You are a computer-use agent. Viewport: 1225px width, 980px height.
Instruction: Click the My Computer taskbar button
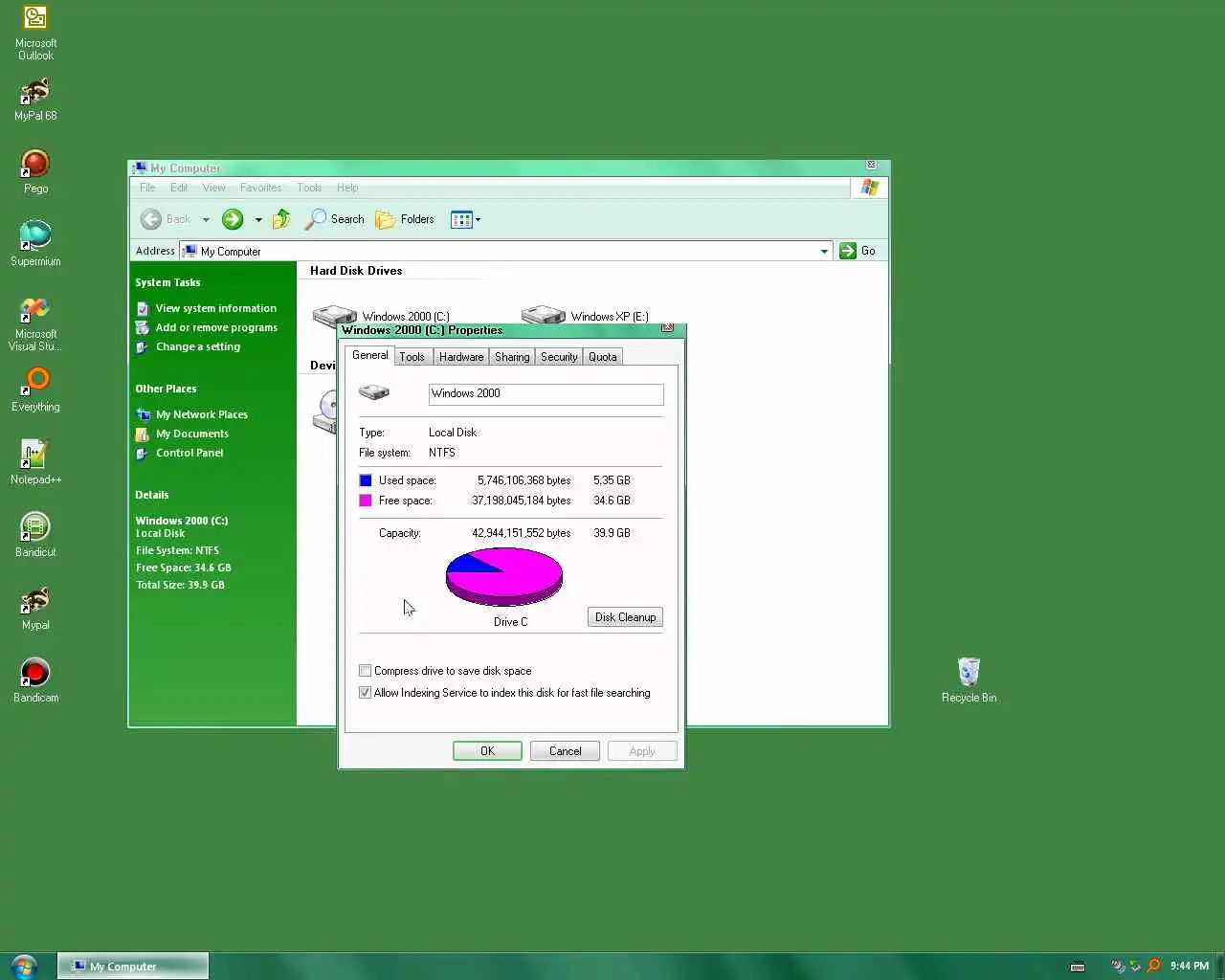point(133,966)
